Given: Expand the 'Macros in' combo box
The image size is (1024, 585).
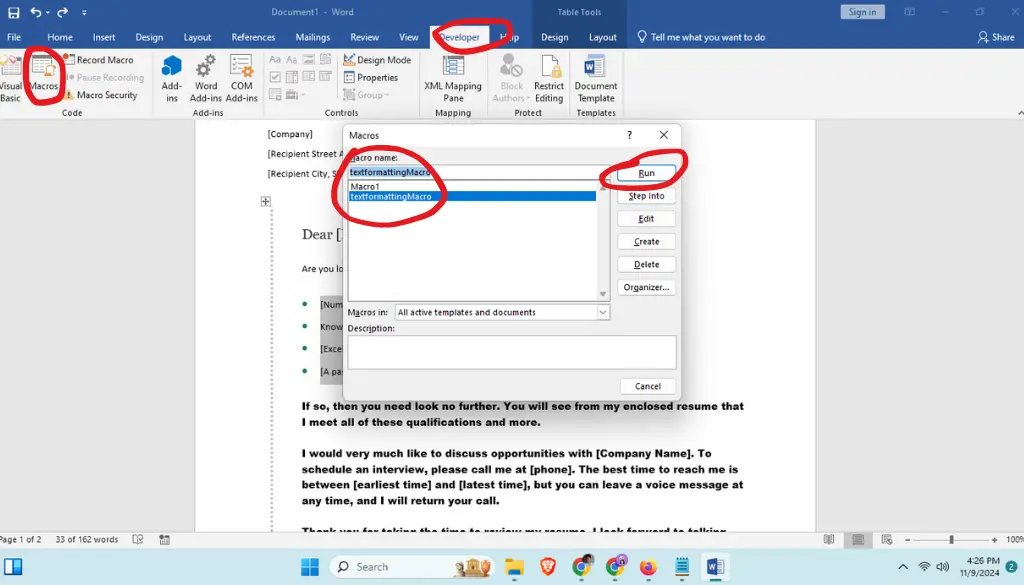Looking at the screenshot, I should coord(603,312).
